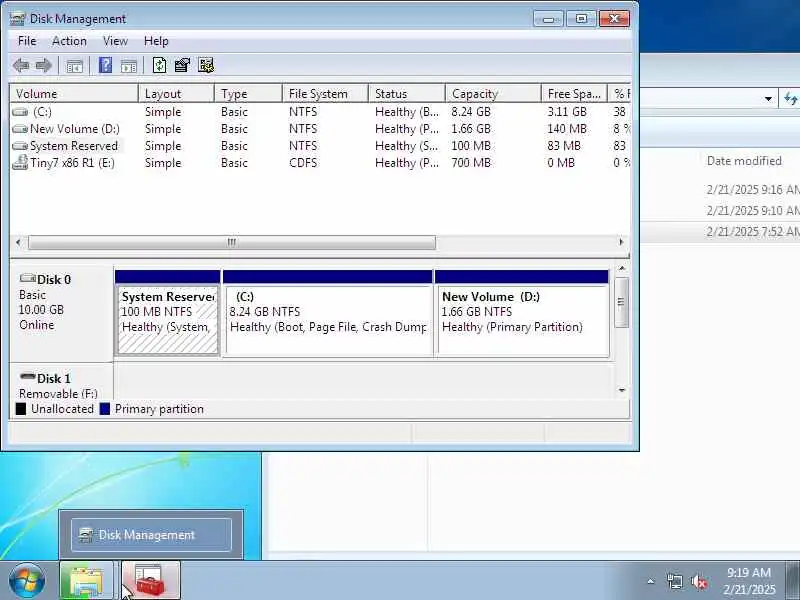Open the Properties toolbar icon
800x600 pixels.
(182, 65)
